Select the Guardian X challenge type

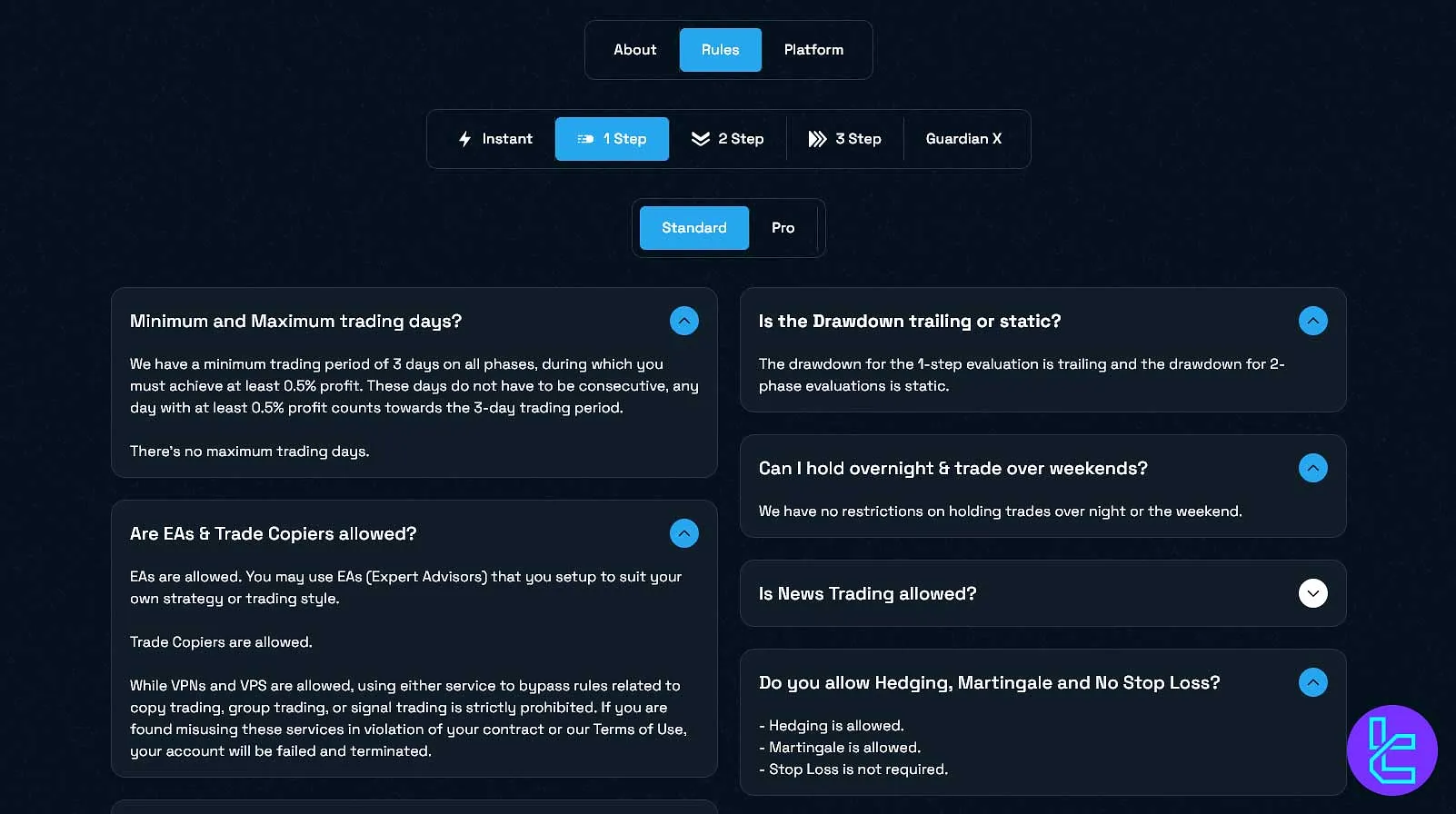[963, 139]
